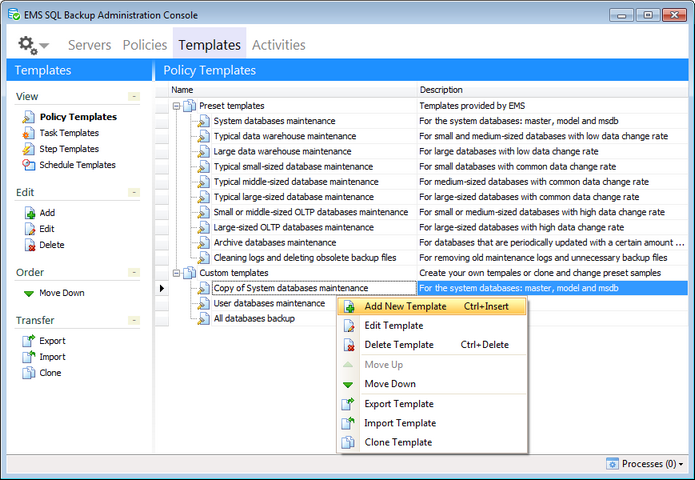695x480 pixels.
Task: Click the Import icon in Transfer section
Action: (28, 357)
